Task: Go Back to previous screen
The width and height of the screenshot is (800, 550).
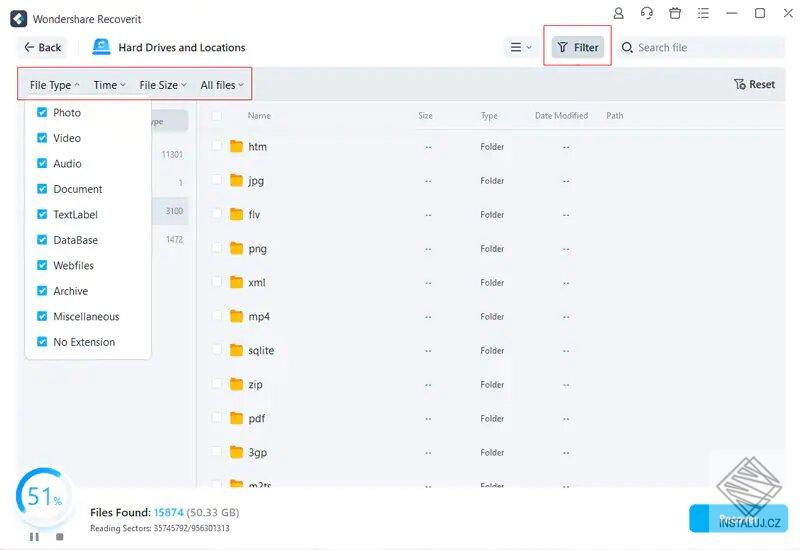Action: click(43, 47)
